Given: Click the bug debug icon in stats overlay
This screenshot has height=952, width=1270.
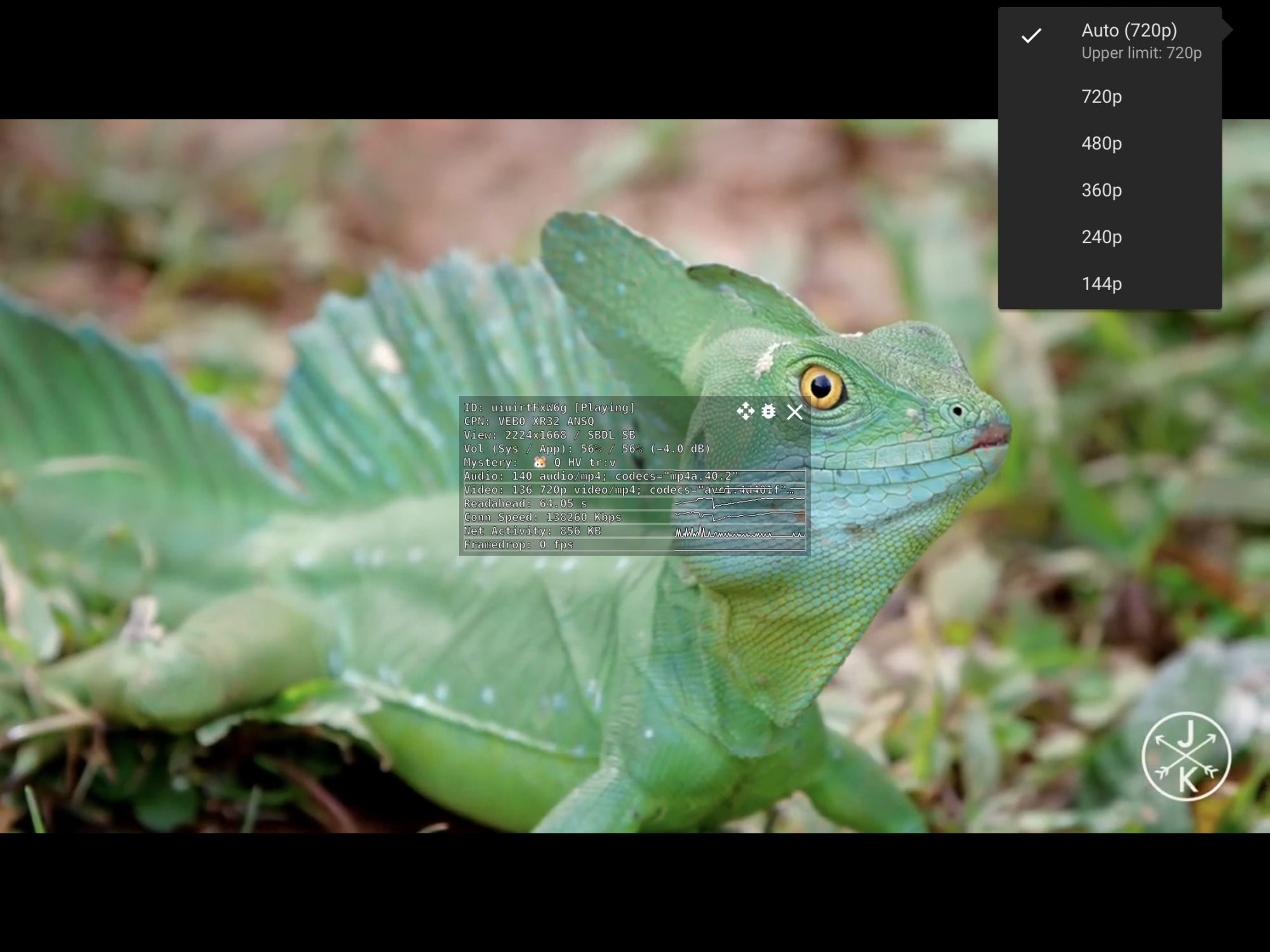Looking at the screenshot, I should (768, 411).
